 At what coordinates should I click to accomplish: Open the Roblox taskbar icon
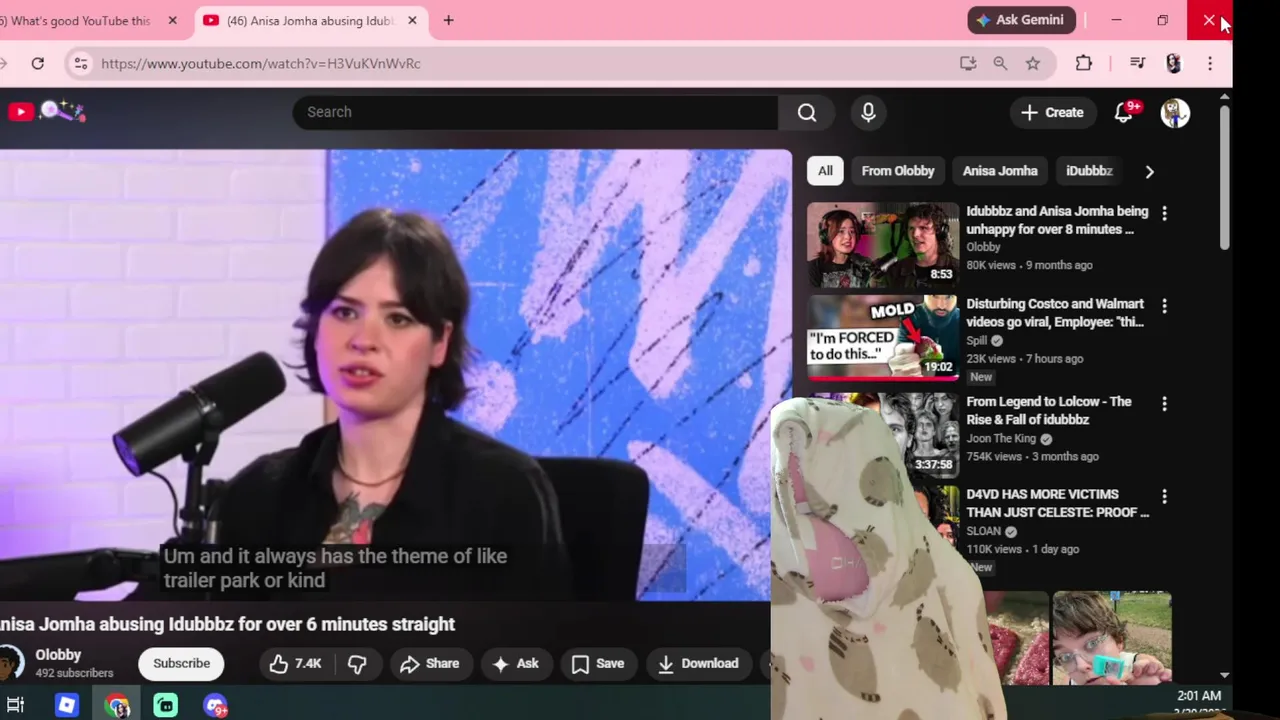pos(66,705)
